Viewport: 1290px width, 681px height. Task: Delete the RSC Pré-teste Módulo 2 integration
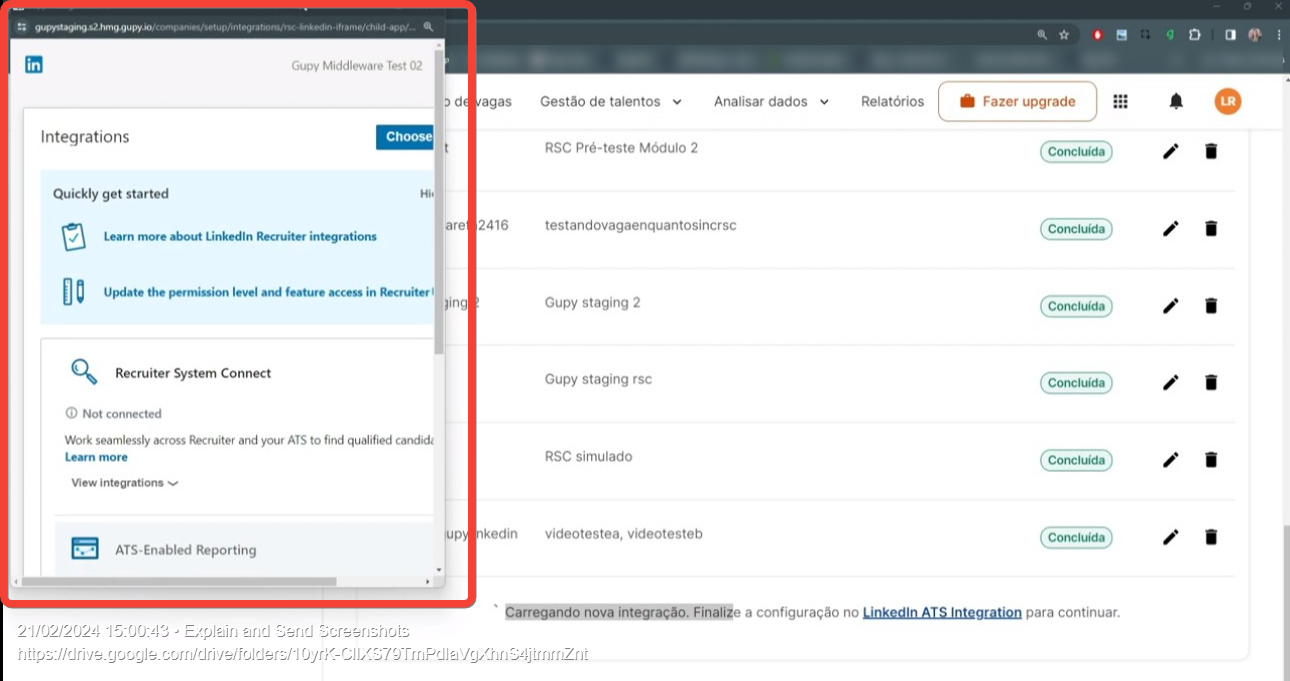[x=1211, y=151]
